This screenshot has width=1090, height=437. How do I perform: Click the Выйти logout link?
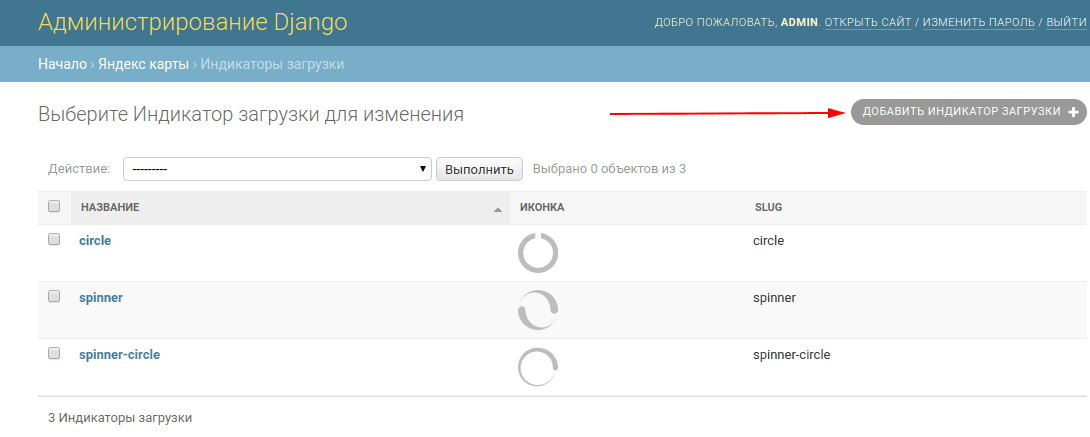pyautogui.click(x=1066, y=23)
